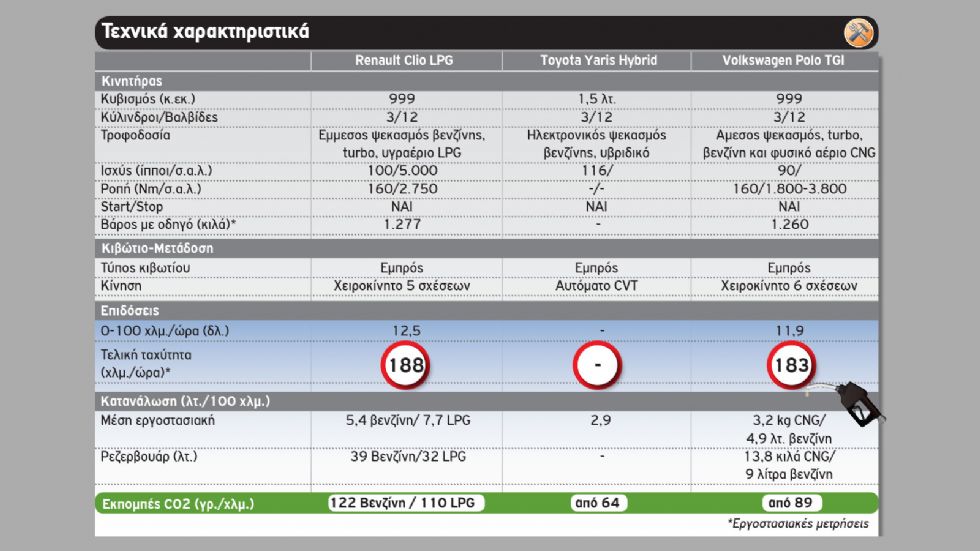This screenshot has width=980, height=551.
Task: Click the 122 Βενζίνη / 110 LPG badge
Action: (406, 503)
